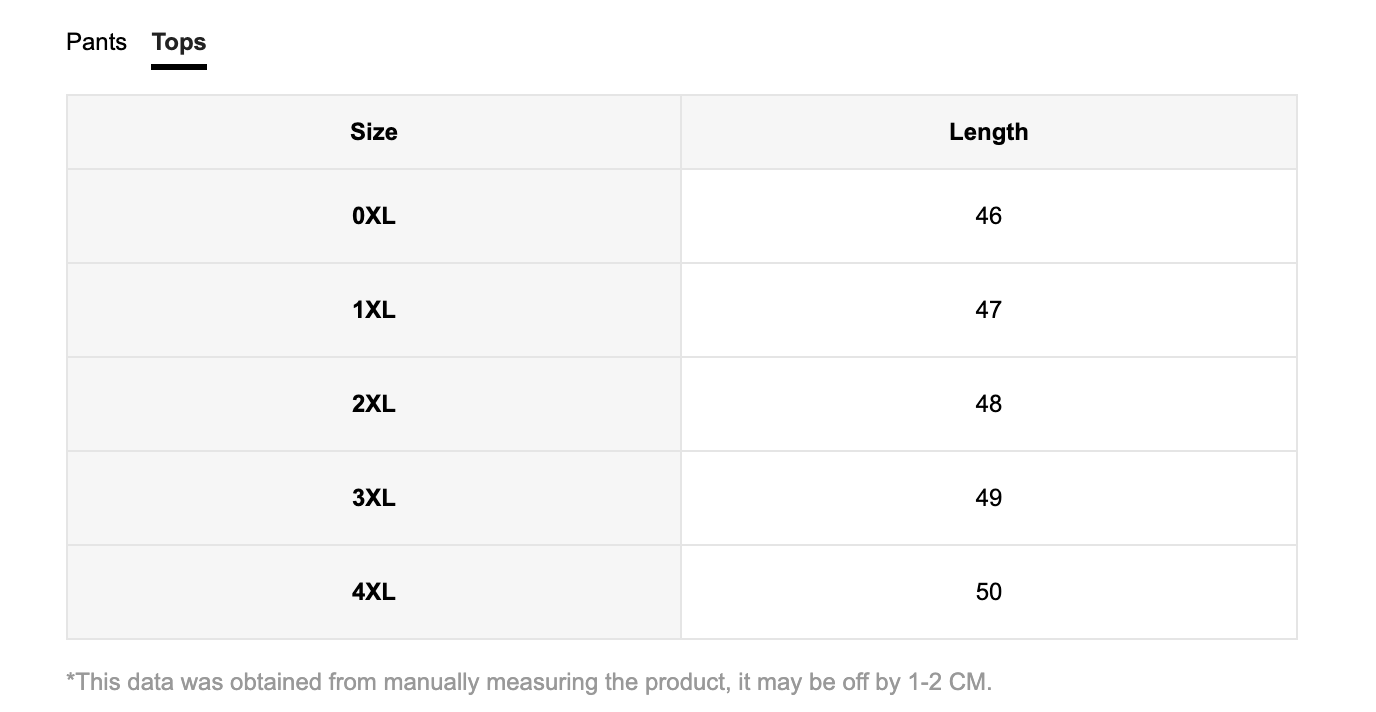Pick the 1XL size cell
The height and width of the screenshot is (712, 1376).
[x=374, y=310]
